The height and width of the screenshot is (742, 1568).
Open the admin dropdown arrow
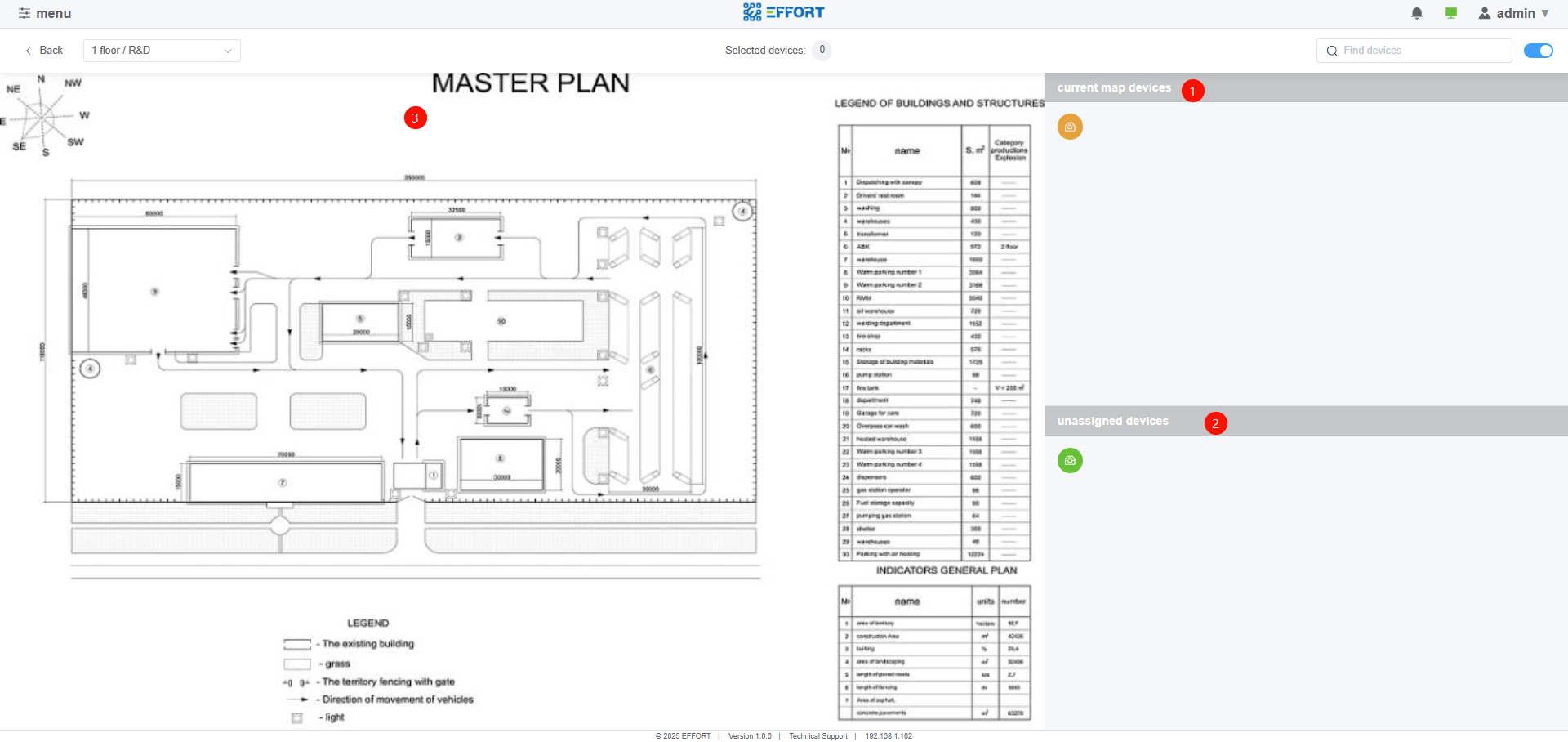tap(1545, 13)
